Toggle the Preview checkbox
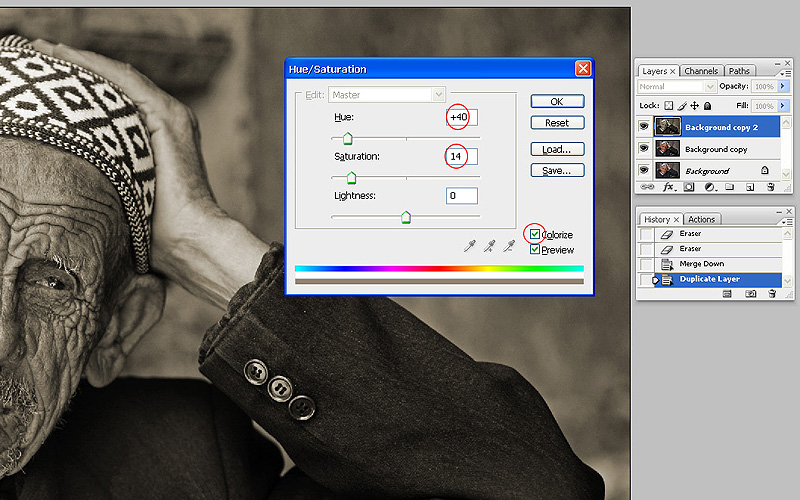This screenshot has height=500, width=800. (535, 249)
